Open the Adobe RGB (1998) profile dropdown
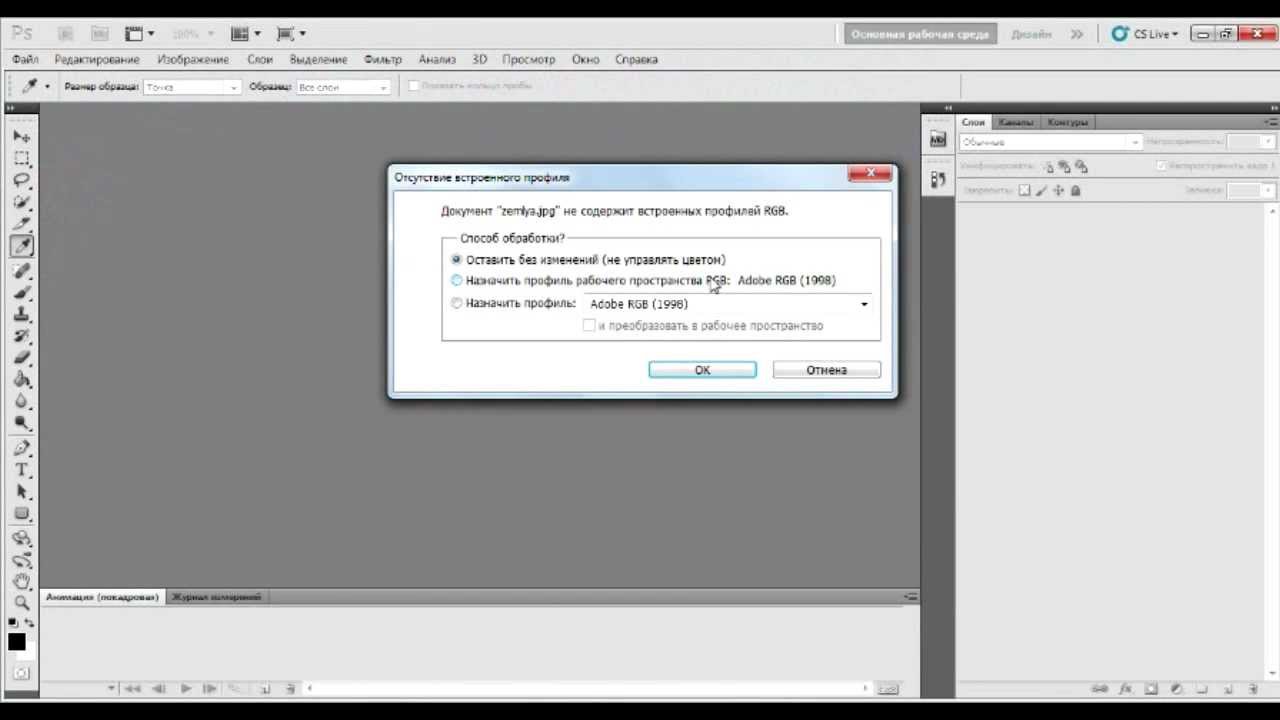Image resolution: width=1280 pixels, height=720 pixels. [x=728, y=304]
